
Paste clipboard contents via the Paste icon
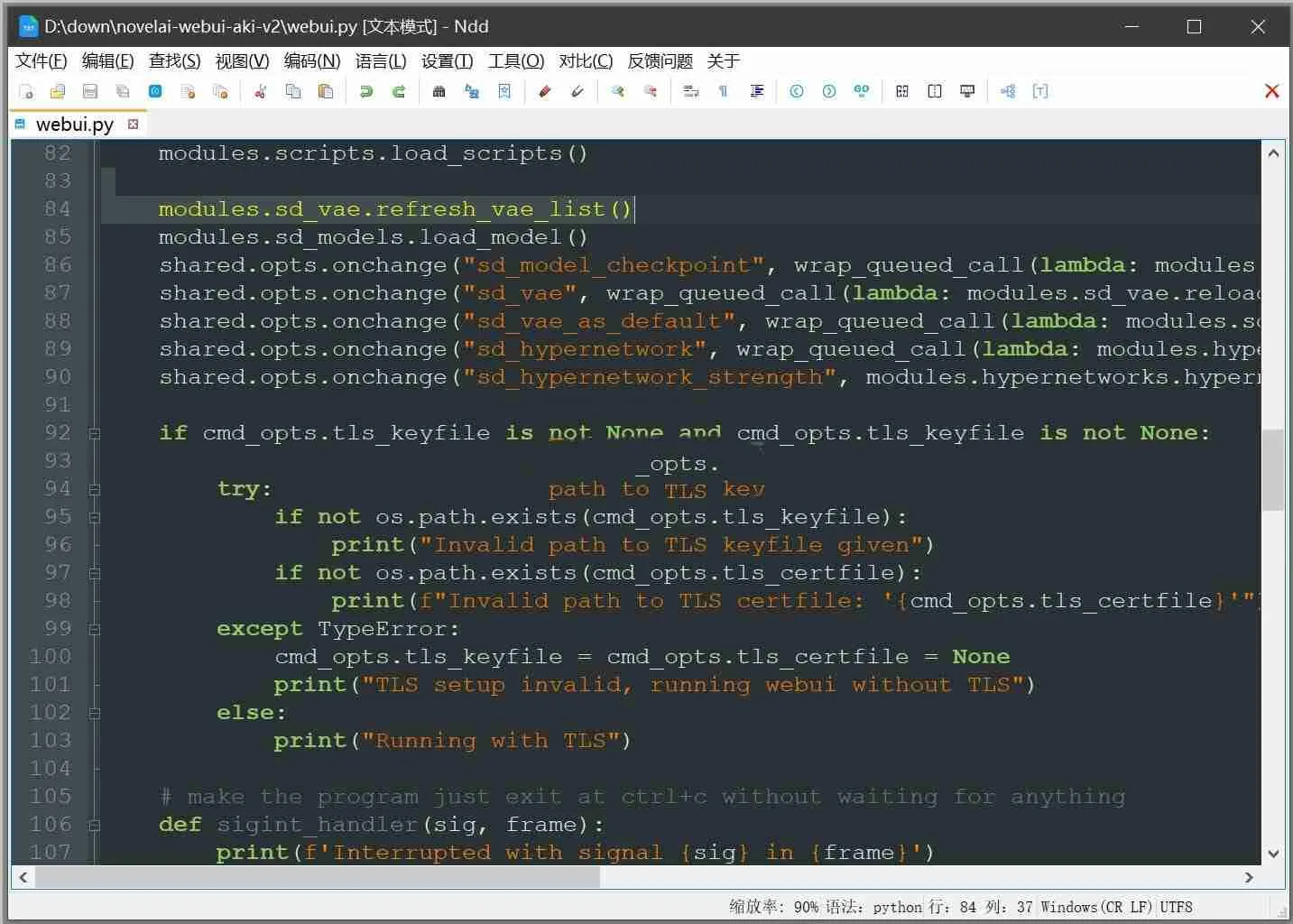tap(326, 90)
